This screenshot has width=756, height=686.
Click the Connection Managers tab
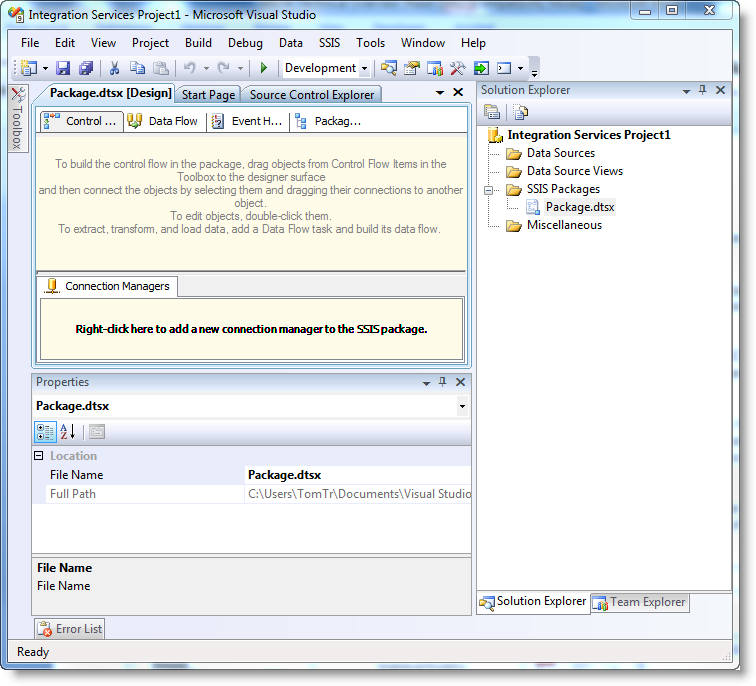[x=107, y=286]
